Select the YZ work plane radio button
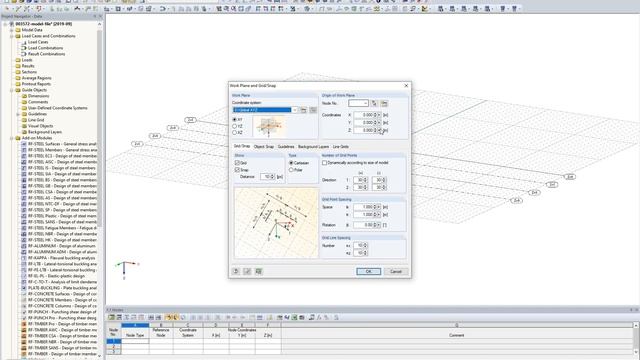 [x=235, y=126]
